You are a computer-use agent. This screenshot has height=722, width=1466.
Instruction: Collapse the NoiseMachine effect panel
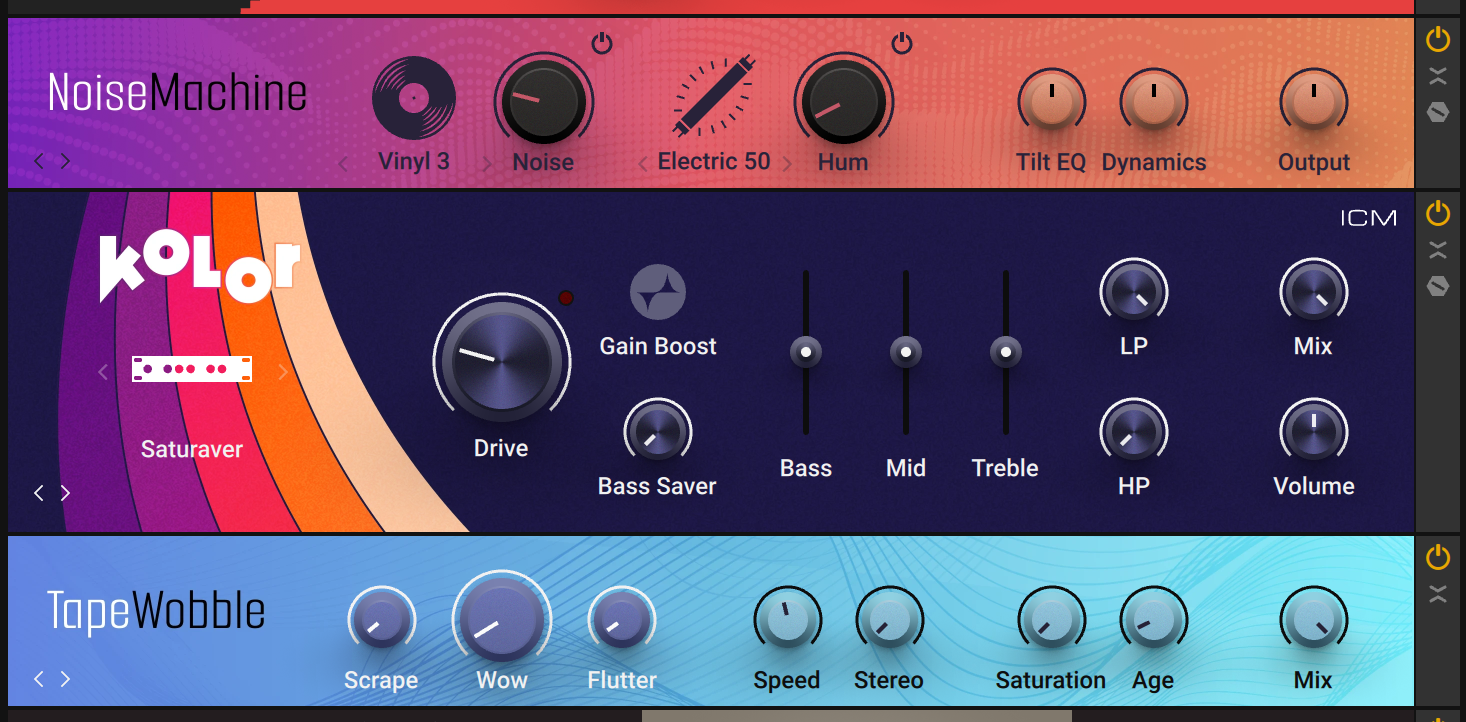(1437, 76)
